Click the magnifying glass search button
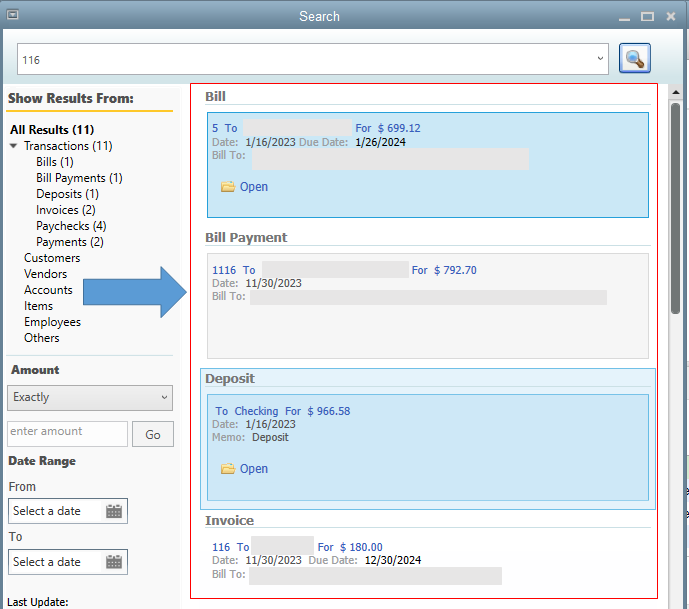The height and width of the screenshot is (609, 689). [635, 58]
